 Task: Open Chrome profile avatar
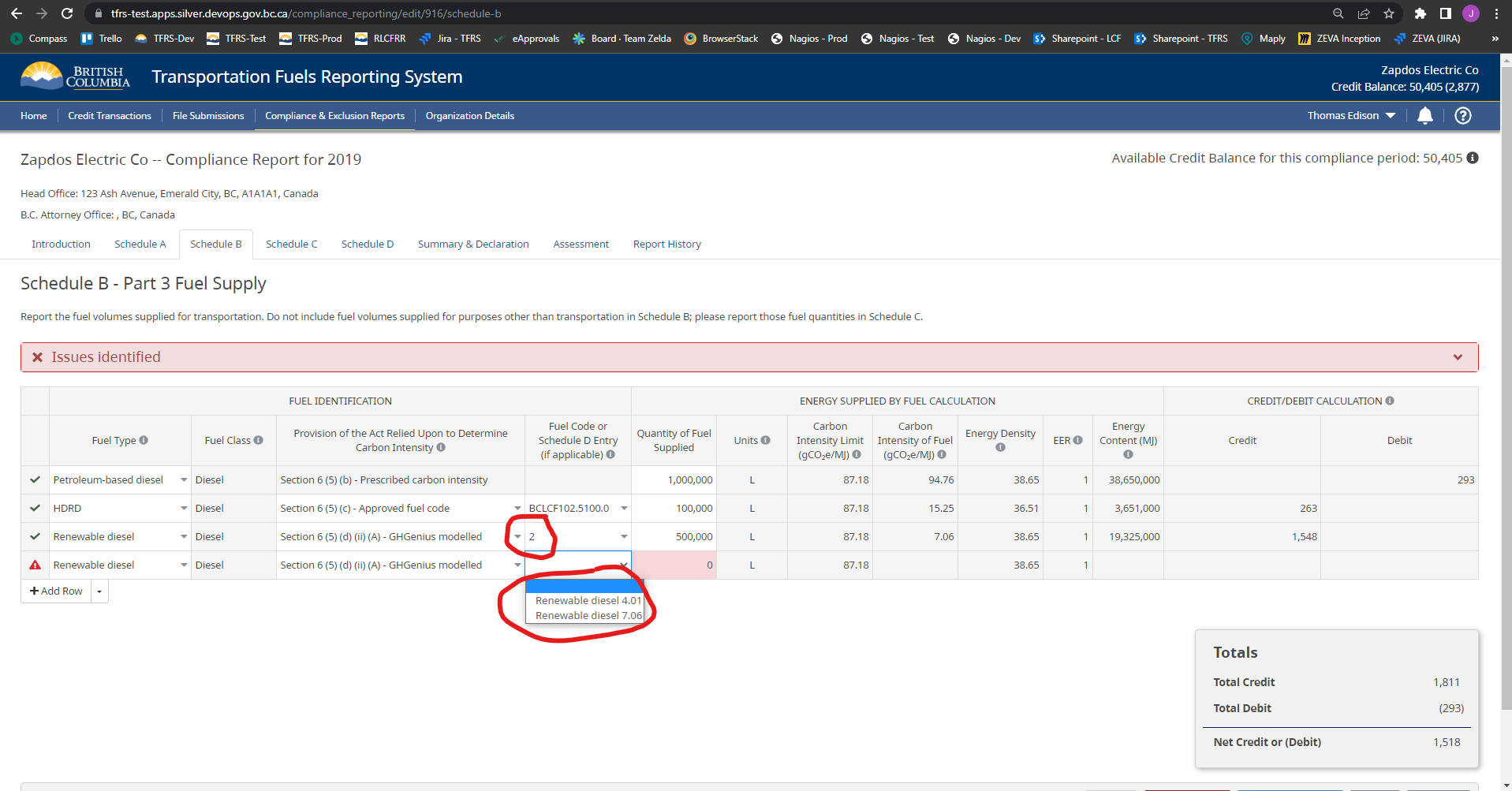(1471, 13)
